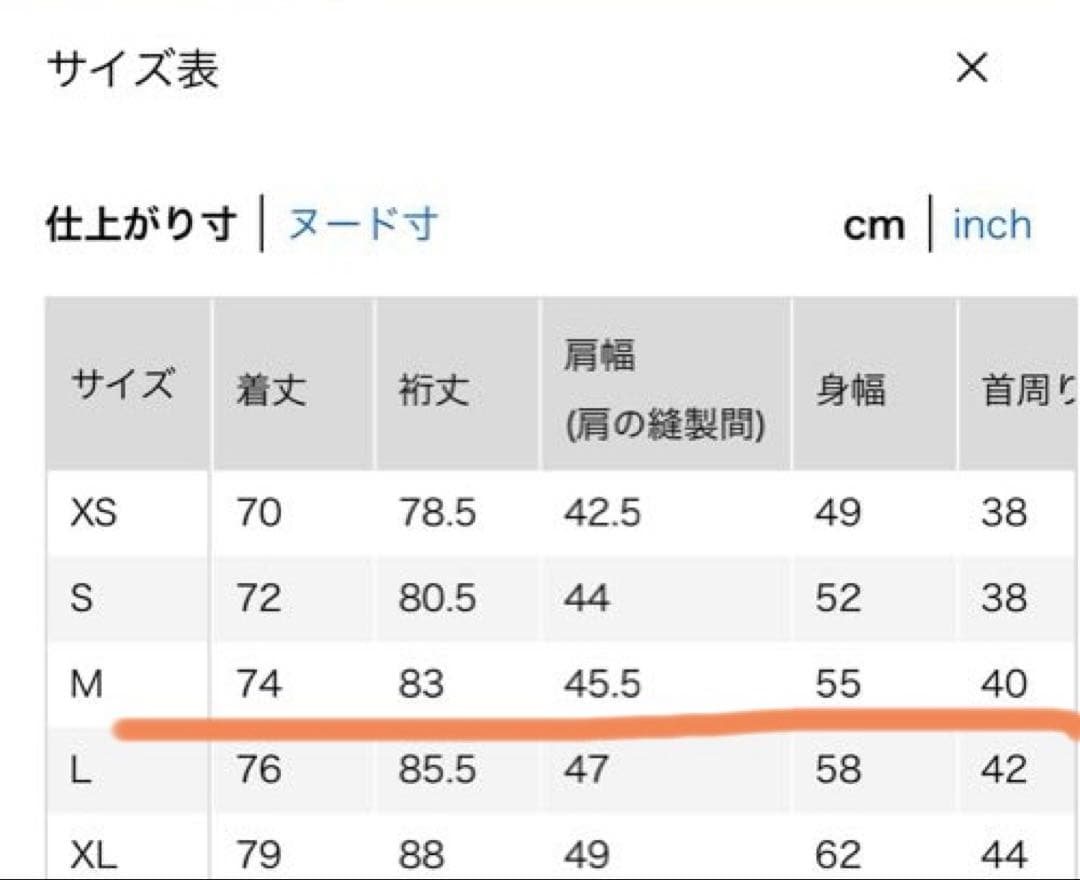Click the 裄丈 column header
Image resolution: width=1080 pixels, height=880 pixels.
434,388
